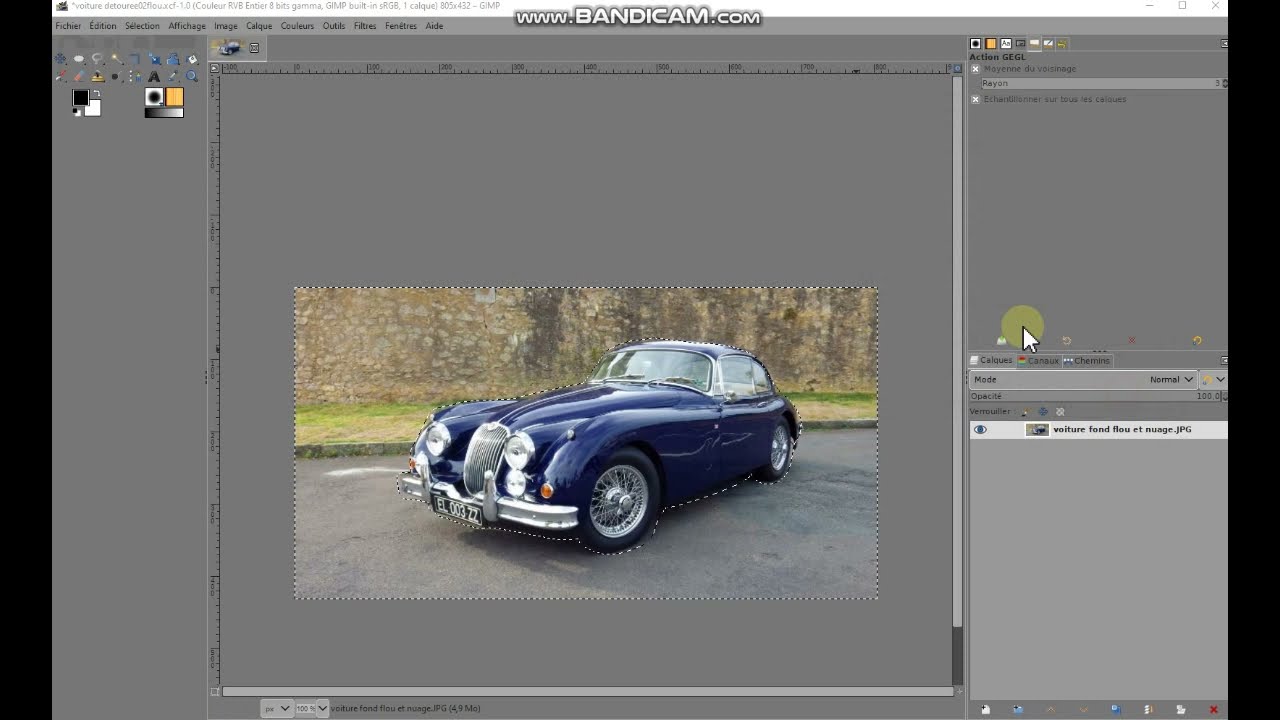
Task: Select the Bucket Fill tool
Action: (x=192, y=58)
